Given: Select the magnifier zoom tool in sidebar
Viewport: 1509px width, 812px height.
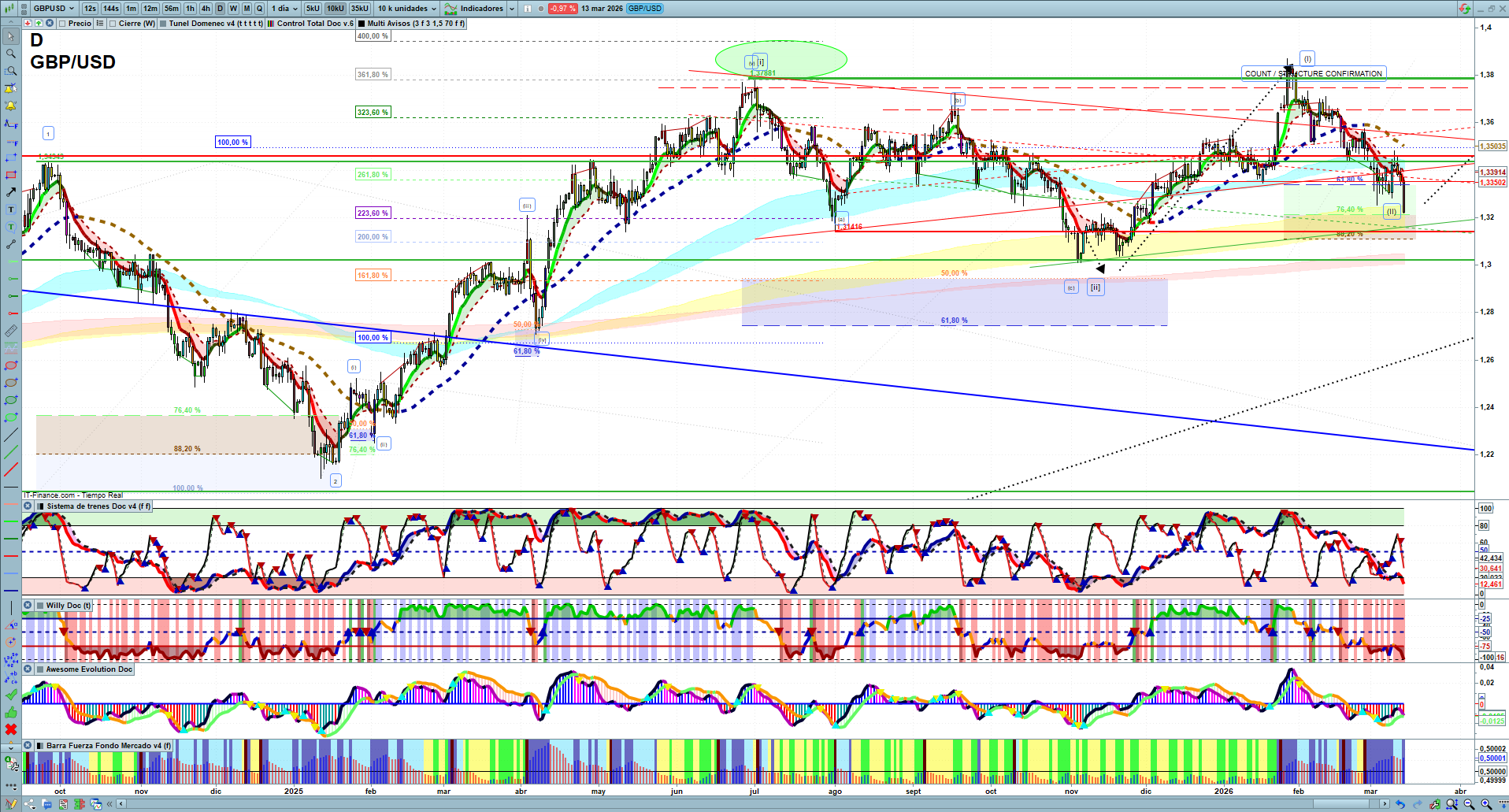Looking at the screenshot, I should [x=11, y=54].
